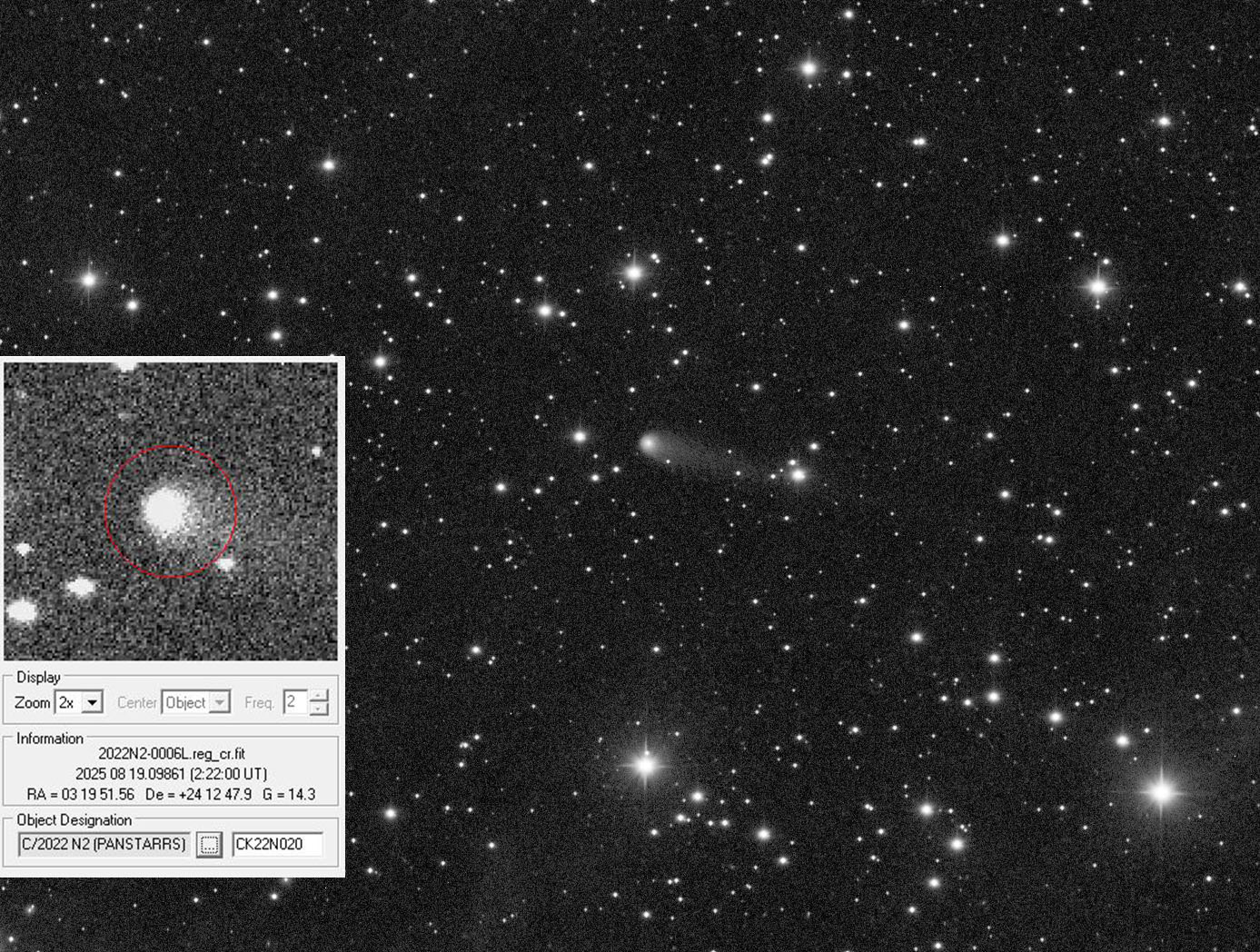Select the C/2022 N2 (PANSTARRS) designation field
Screen dimensions: 1260x952
pyautogui.click(x=104, y=844)
